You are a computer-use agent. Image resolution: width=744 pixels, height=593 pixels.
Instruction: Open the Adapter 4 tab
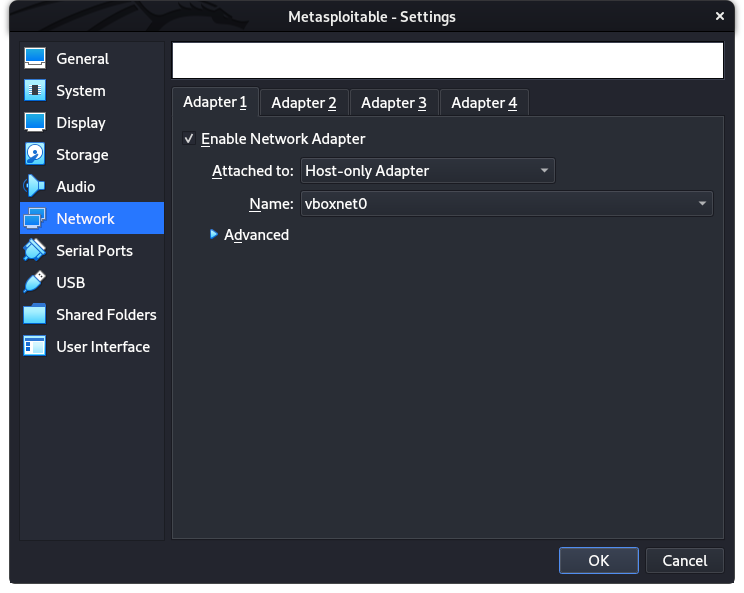click(x=484, y=103)
